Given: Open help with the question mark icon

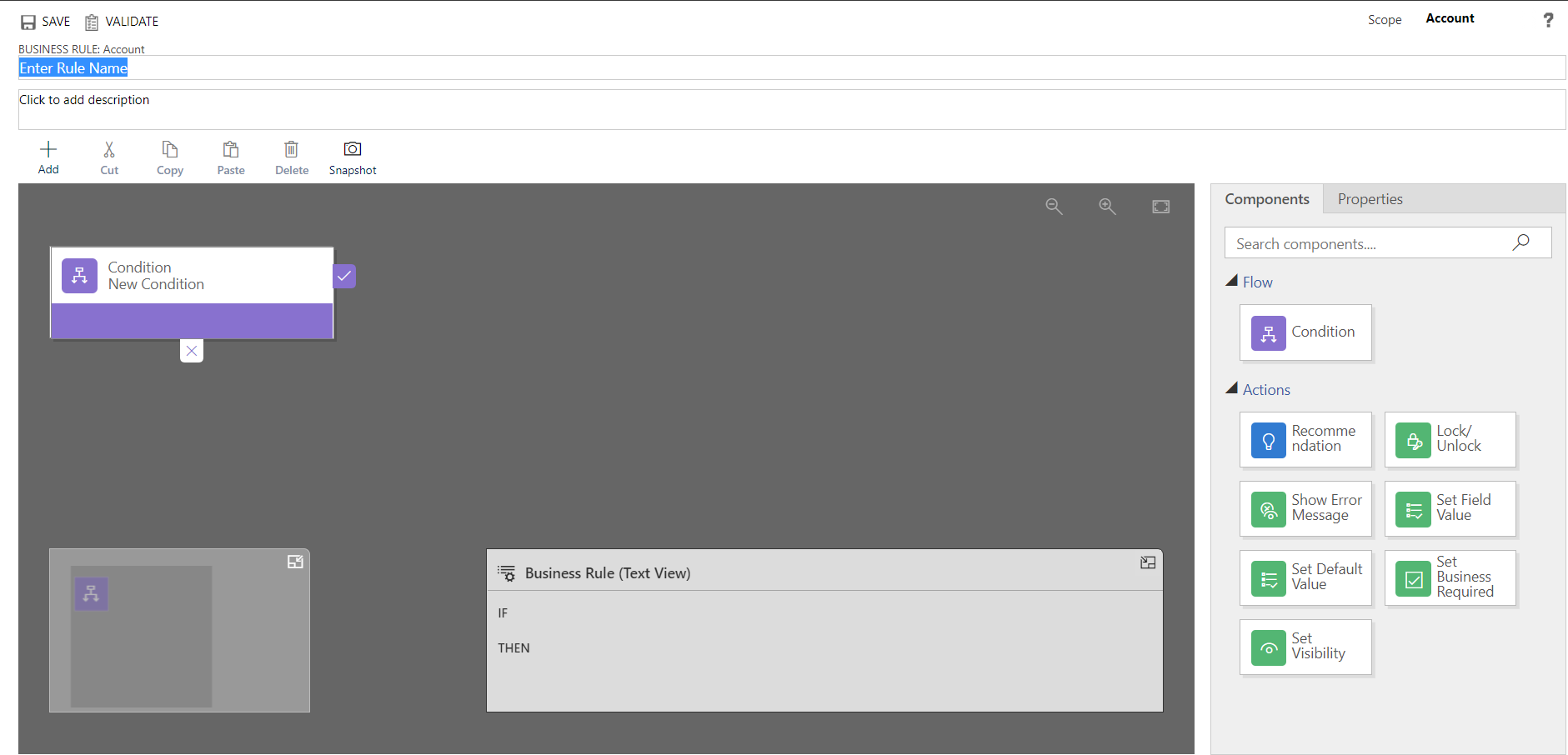Looking at the screenshot, I should 1547,20.
